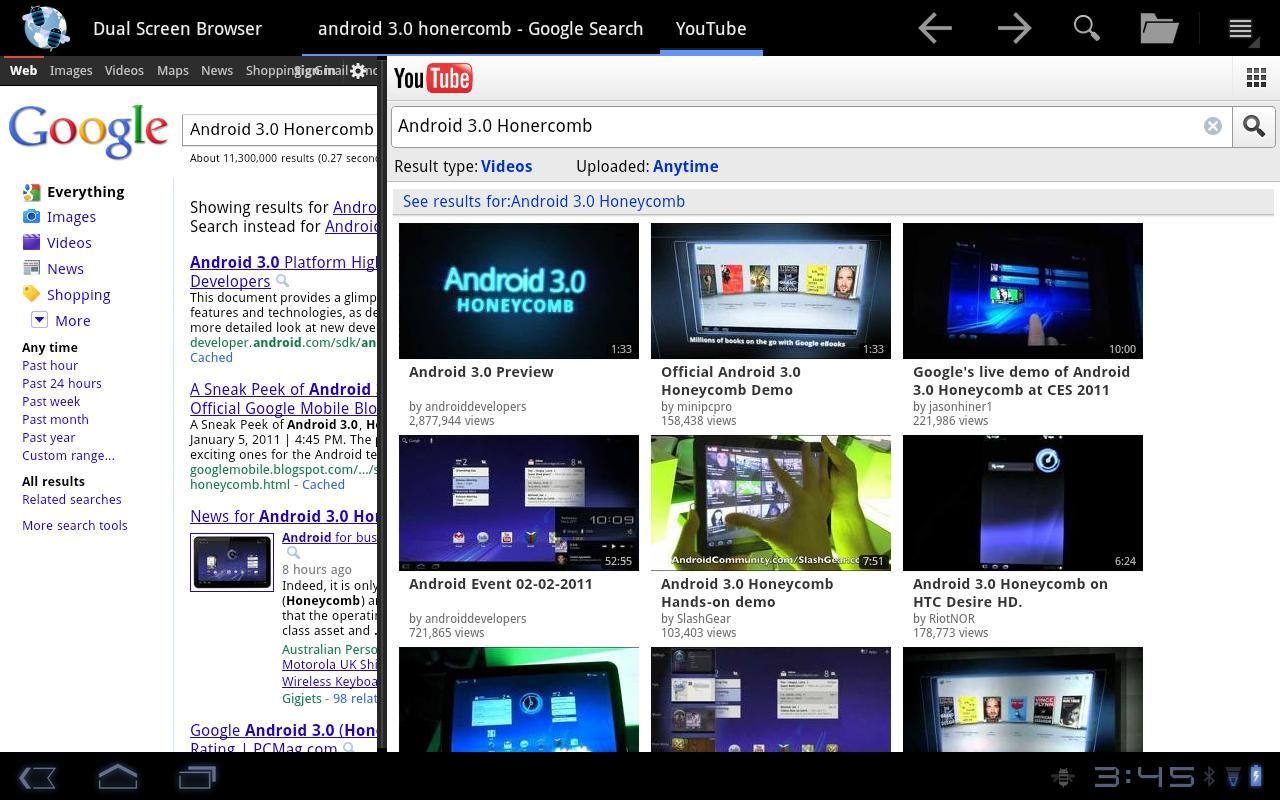Clear the YouTube search field with the x icon
This screenshot has width=1280, height=800.
[x=1213, y=125]
